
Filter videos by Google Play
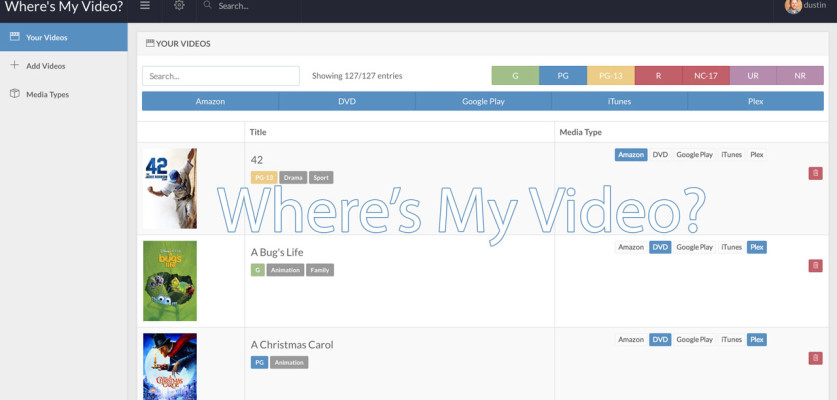[x=483, y=101]
